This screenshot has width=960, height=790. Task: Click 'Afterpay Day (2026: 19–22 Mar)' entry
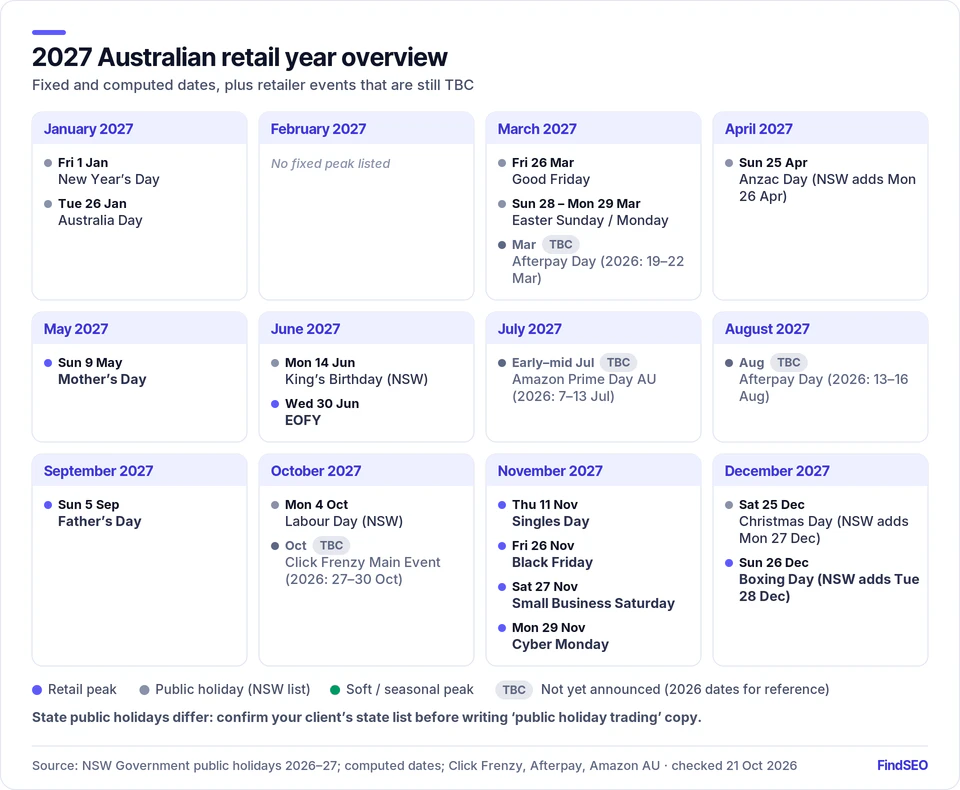598,269
